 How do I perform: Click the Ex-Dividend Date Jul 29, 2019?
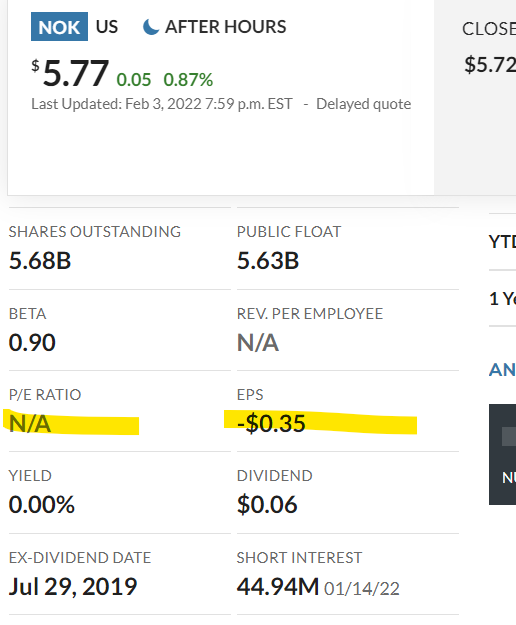pos(73,587)
